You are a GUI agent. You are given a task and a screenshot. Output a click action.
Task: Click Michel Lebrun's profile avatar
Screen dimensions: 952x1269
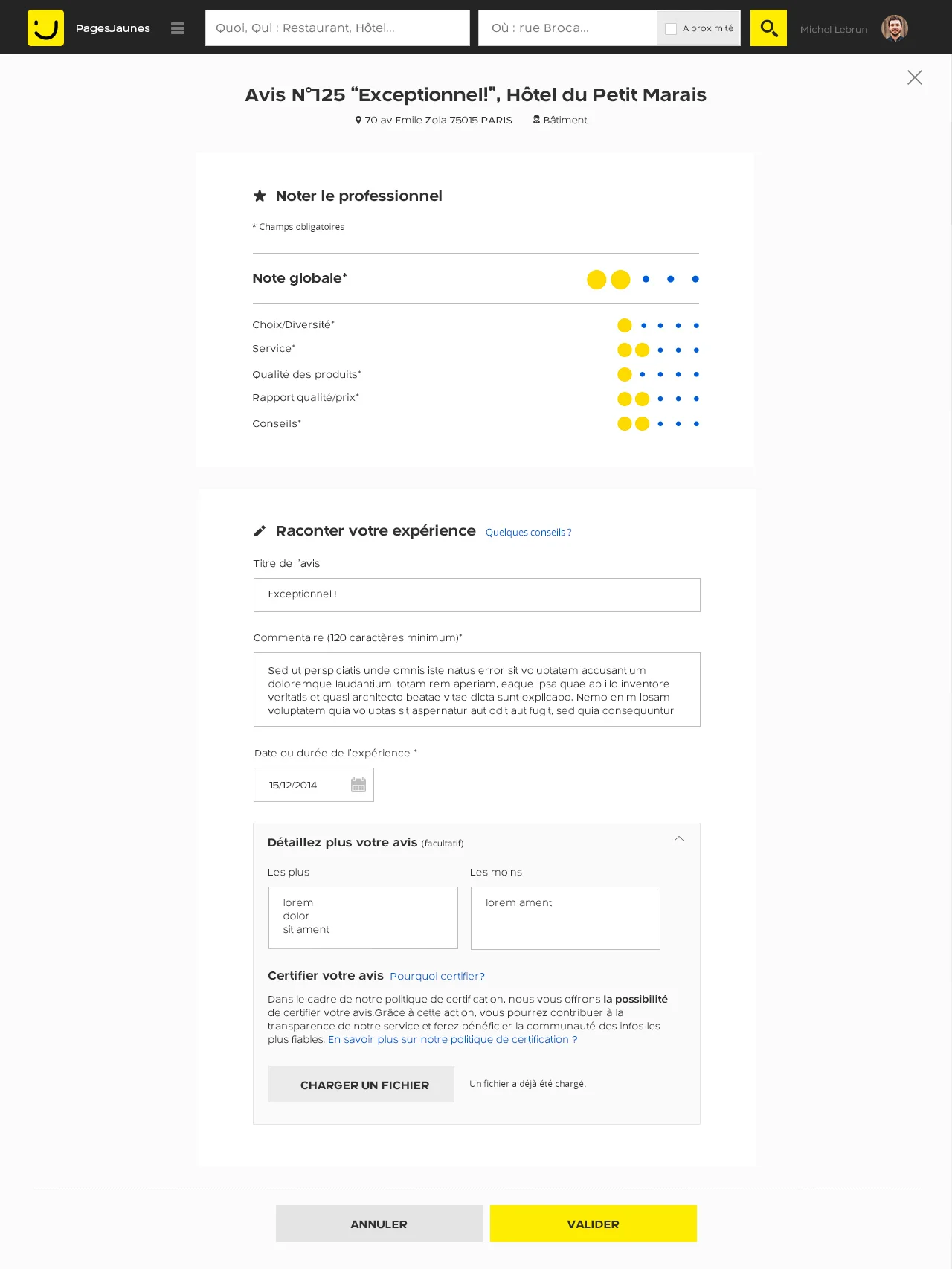click(x=895, y=27)
